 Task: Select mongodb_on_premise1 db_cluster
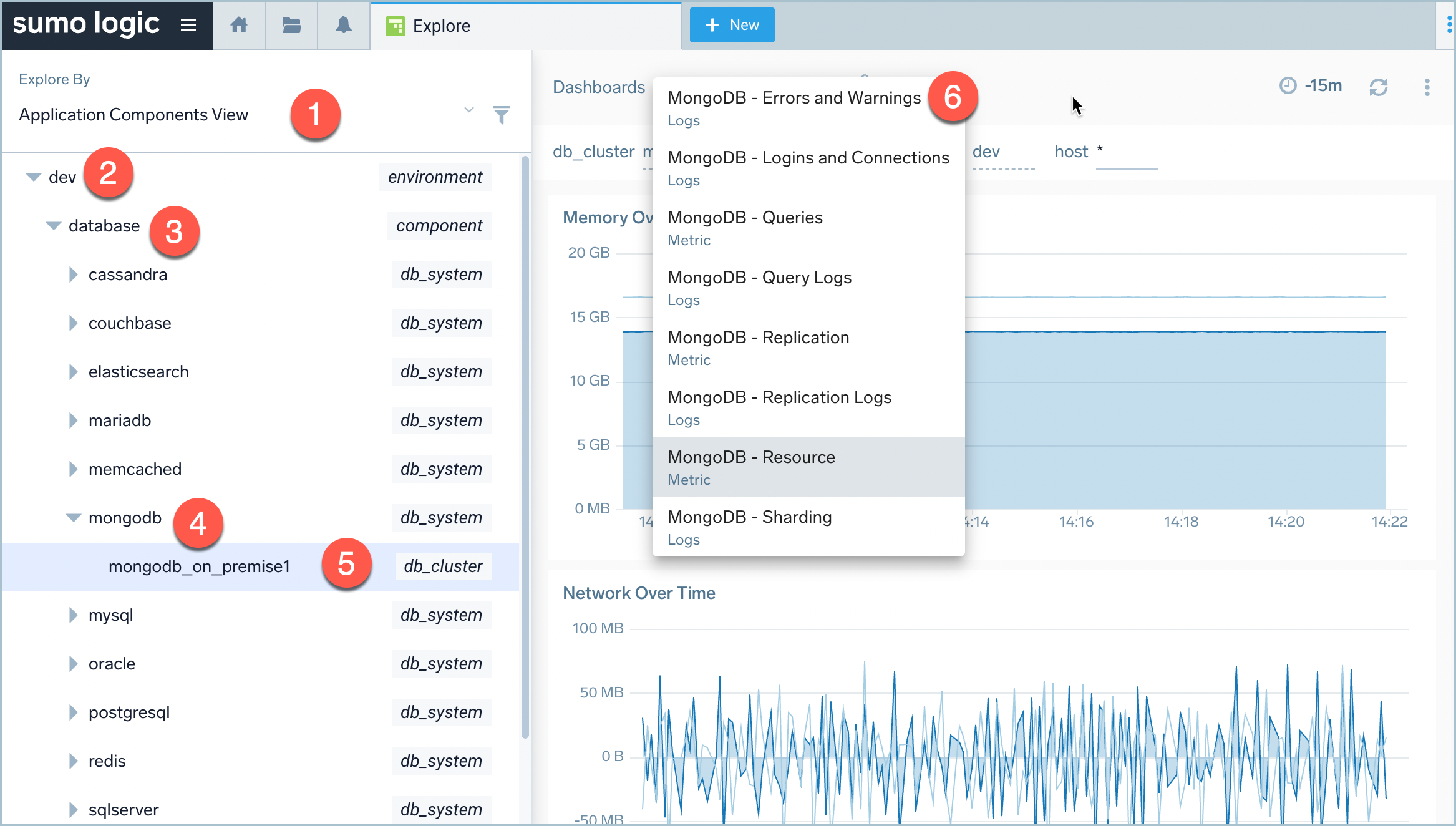(200, 566)
